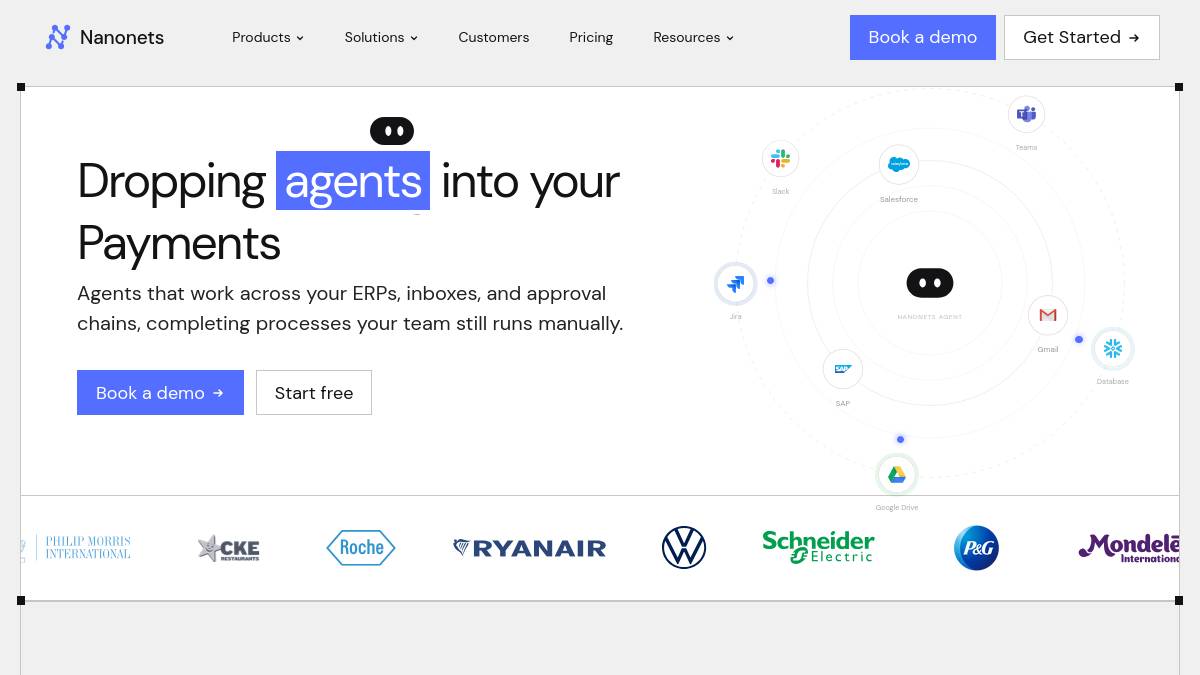The image size is (1200, 675).
Task: Click the Volkswagen logo
Action: pyautogui.click(x=684, y=548)
